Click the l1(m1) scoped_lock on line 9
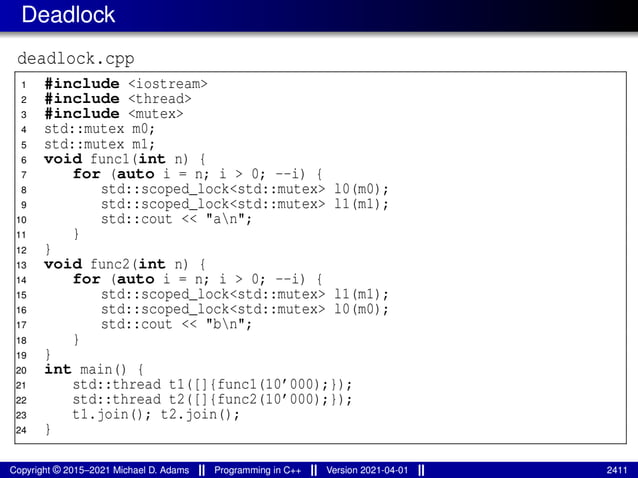Image resolution: width=638 pixels, height=478 pixels. tap(245, 205)
